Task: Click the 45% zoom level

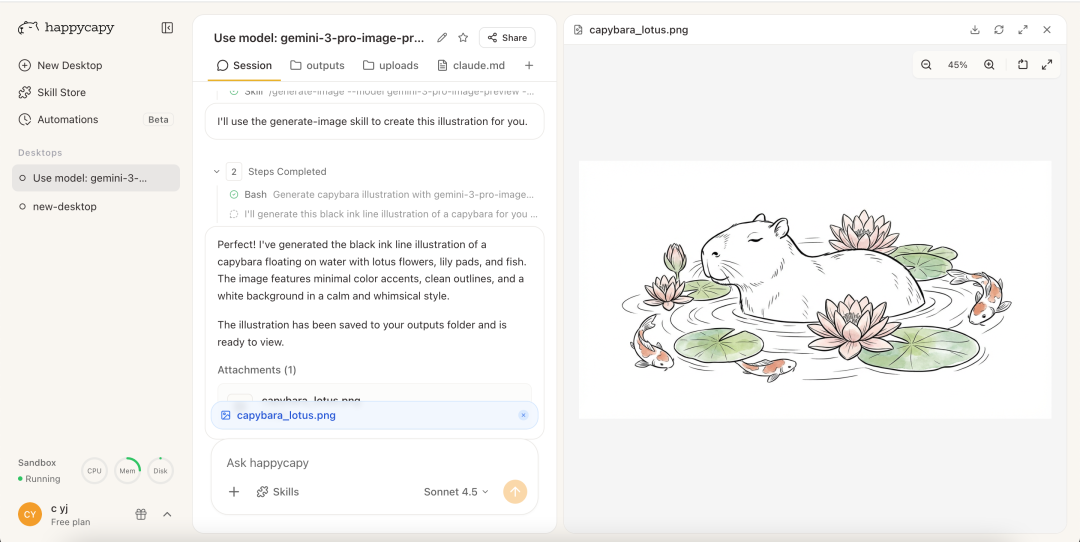Action: tap(957, 65)
